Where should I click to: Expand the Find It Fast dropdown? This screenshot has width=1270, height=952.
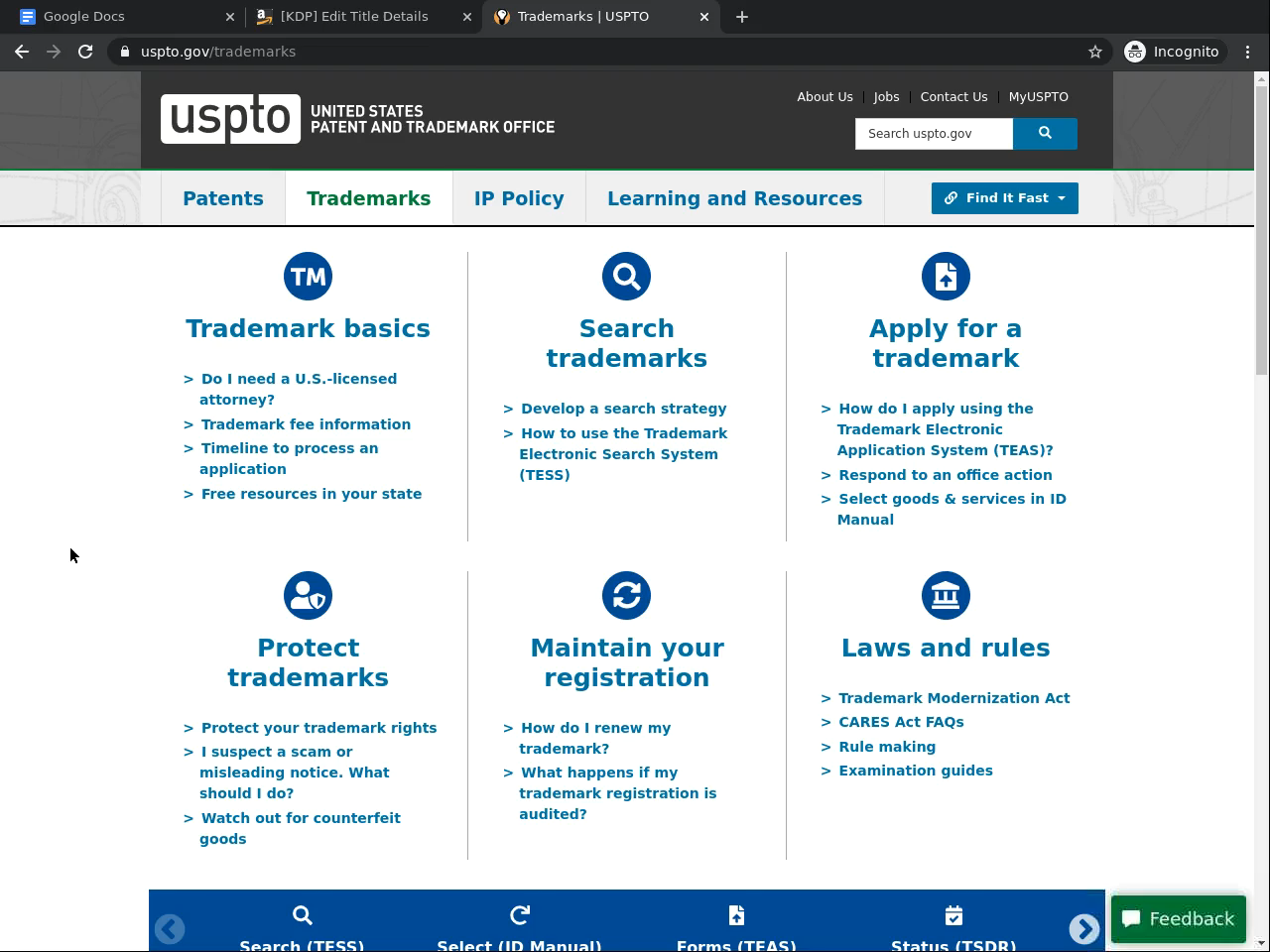coord(1005,198)
